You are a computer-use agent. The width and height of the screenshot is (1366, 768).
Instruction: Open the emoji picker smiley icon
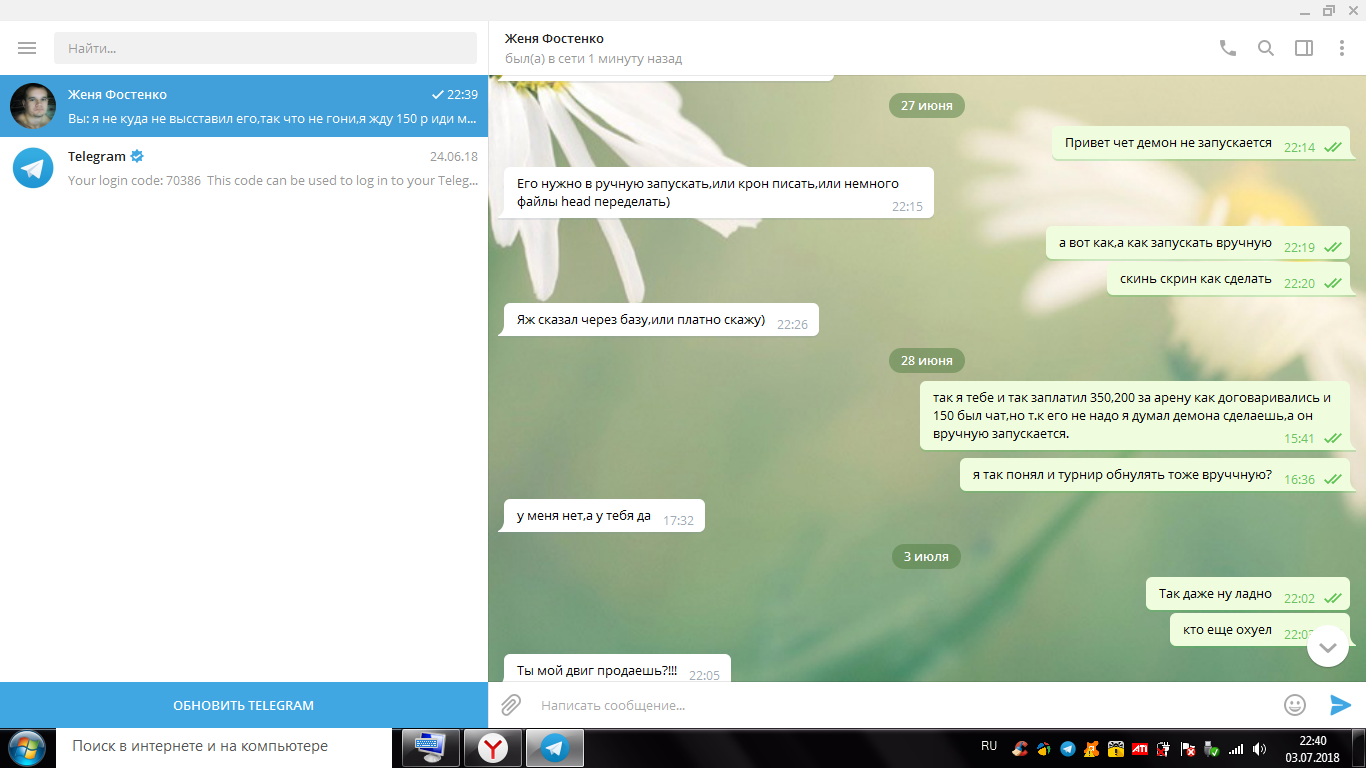pyautogui.click(x=1294, y=705)
